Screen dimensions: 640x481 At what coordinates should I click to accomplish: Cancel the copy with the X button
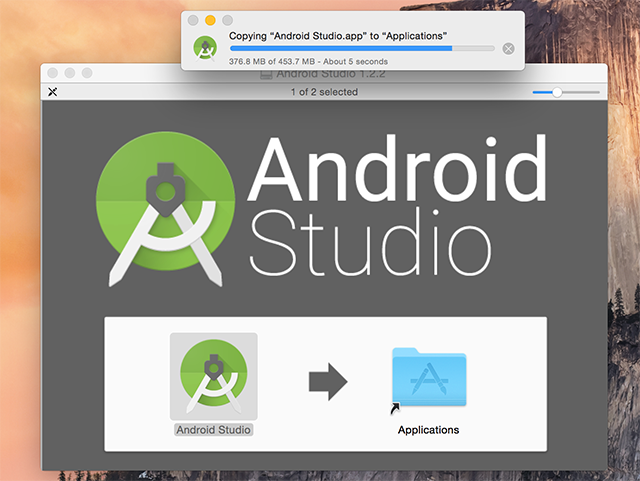point(508,49)
